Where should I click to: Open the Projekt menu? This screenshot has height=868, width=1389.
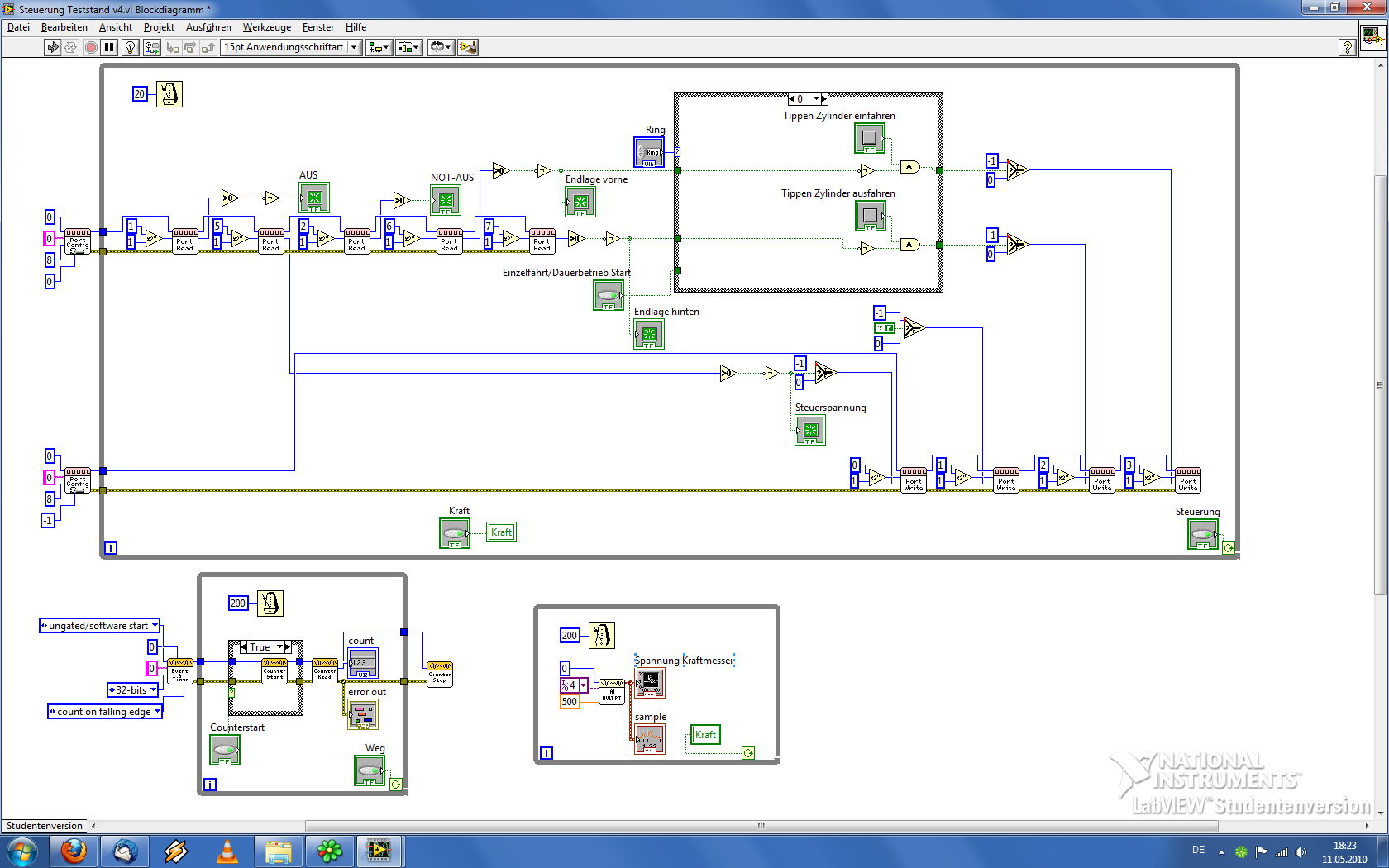[x=159, y=27]
